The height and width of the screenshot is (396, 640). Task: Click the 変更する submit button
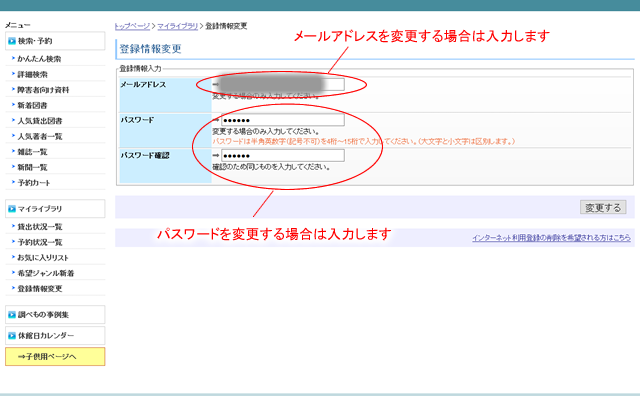point(603,207)
